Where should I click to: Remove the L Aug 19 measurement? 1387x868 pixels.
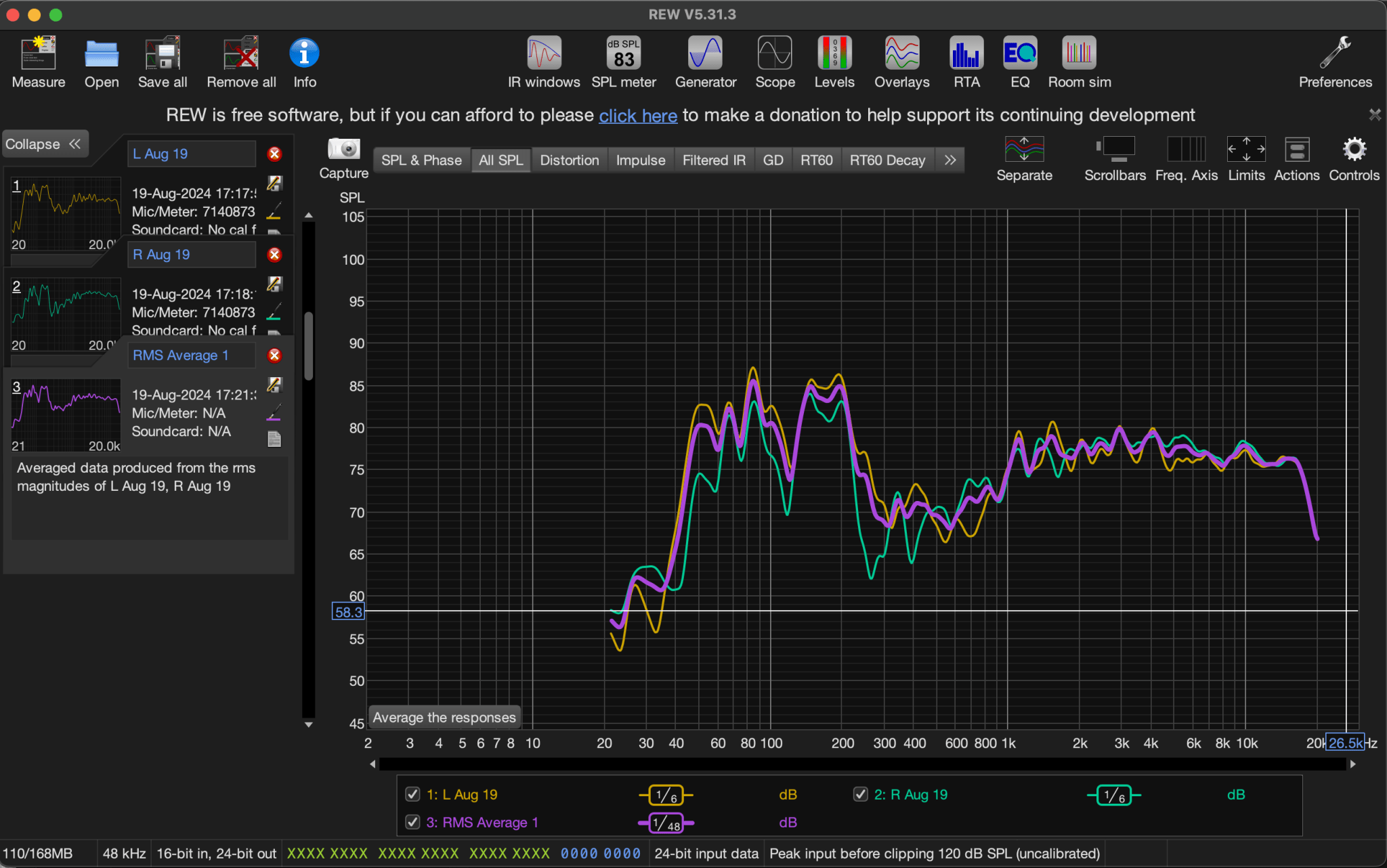274,154
